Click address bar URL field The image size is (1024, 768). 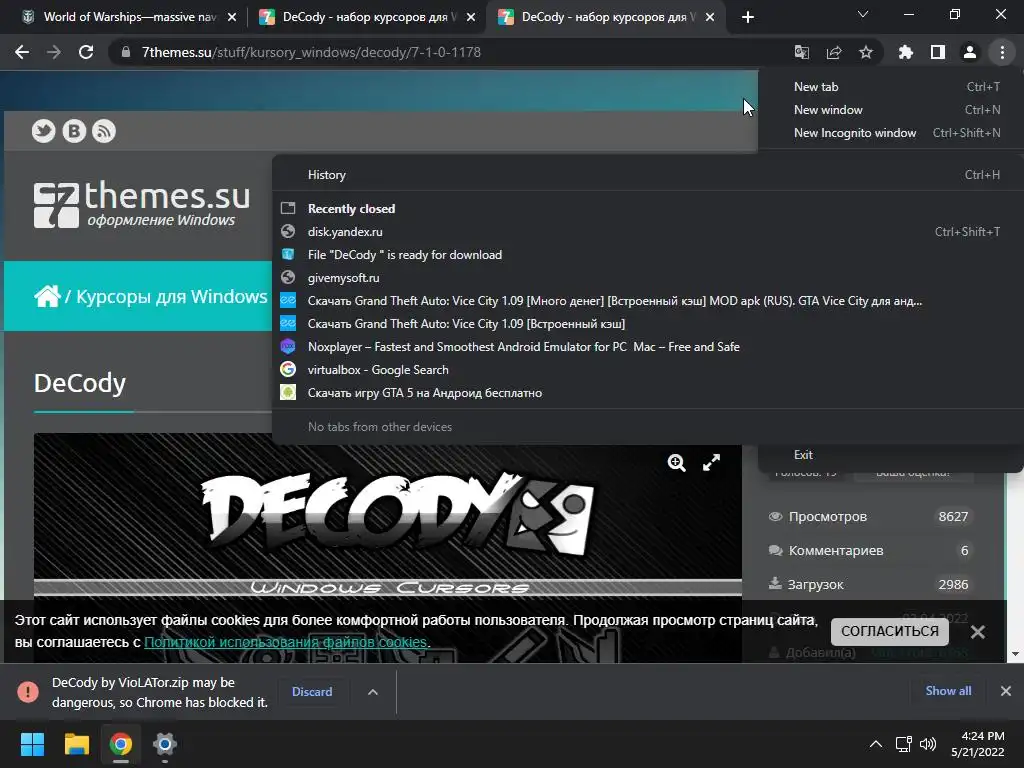[x=451, y=52]
